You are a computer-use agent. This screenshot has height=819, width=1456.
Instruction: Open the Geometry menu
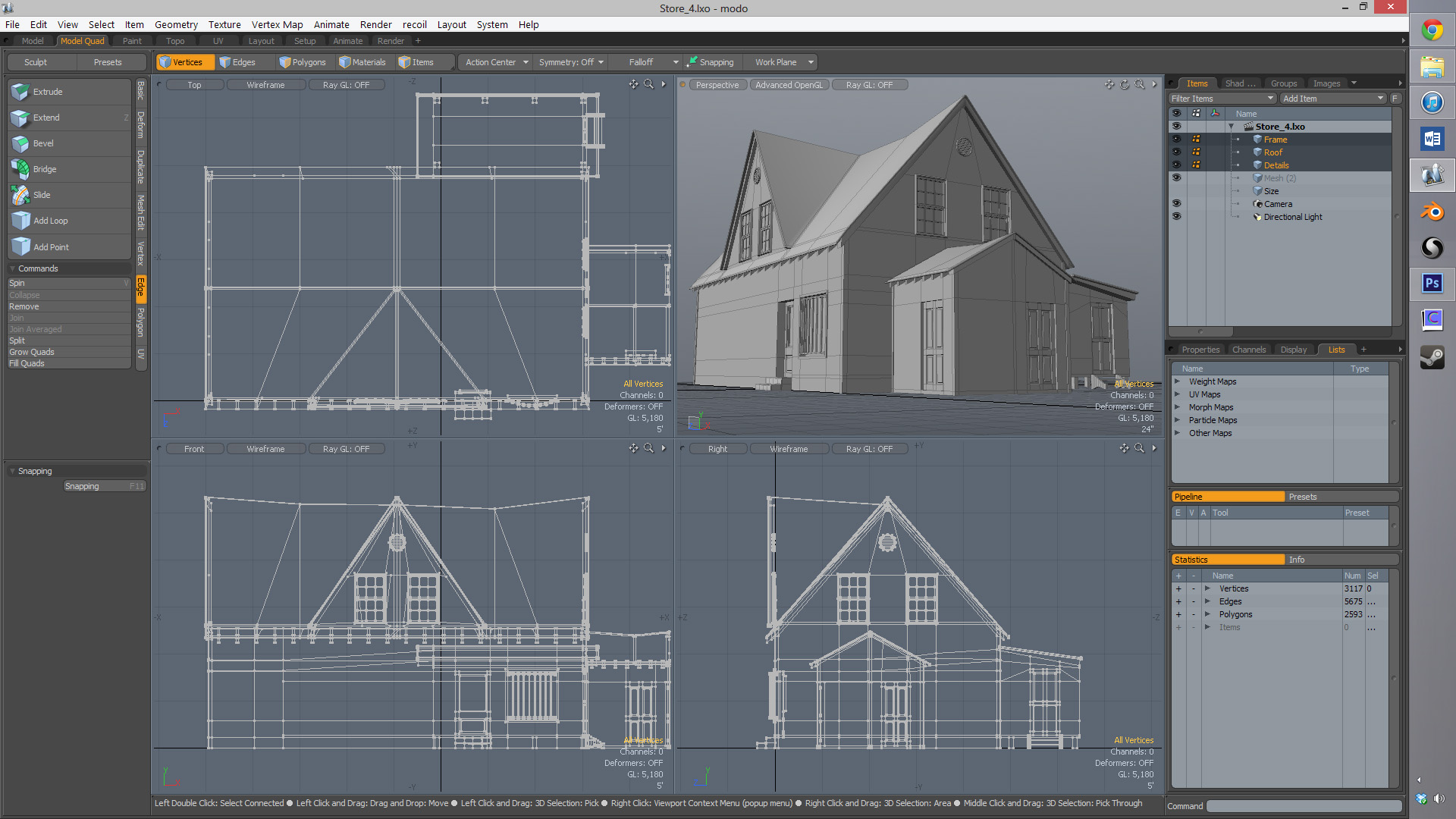pyautogui.click(x=176, y=24)
